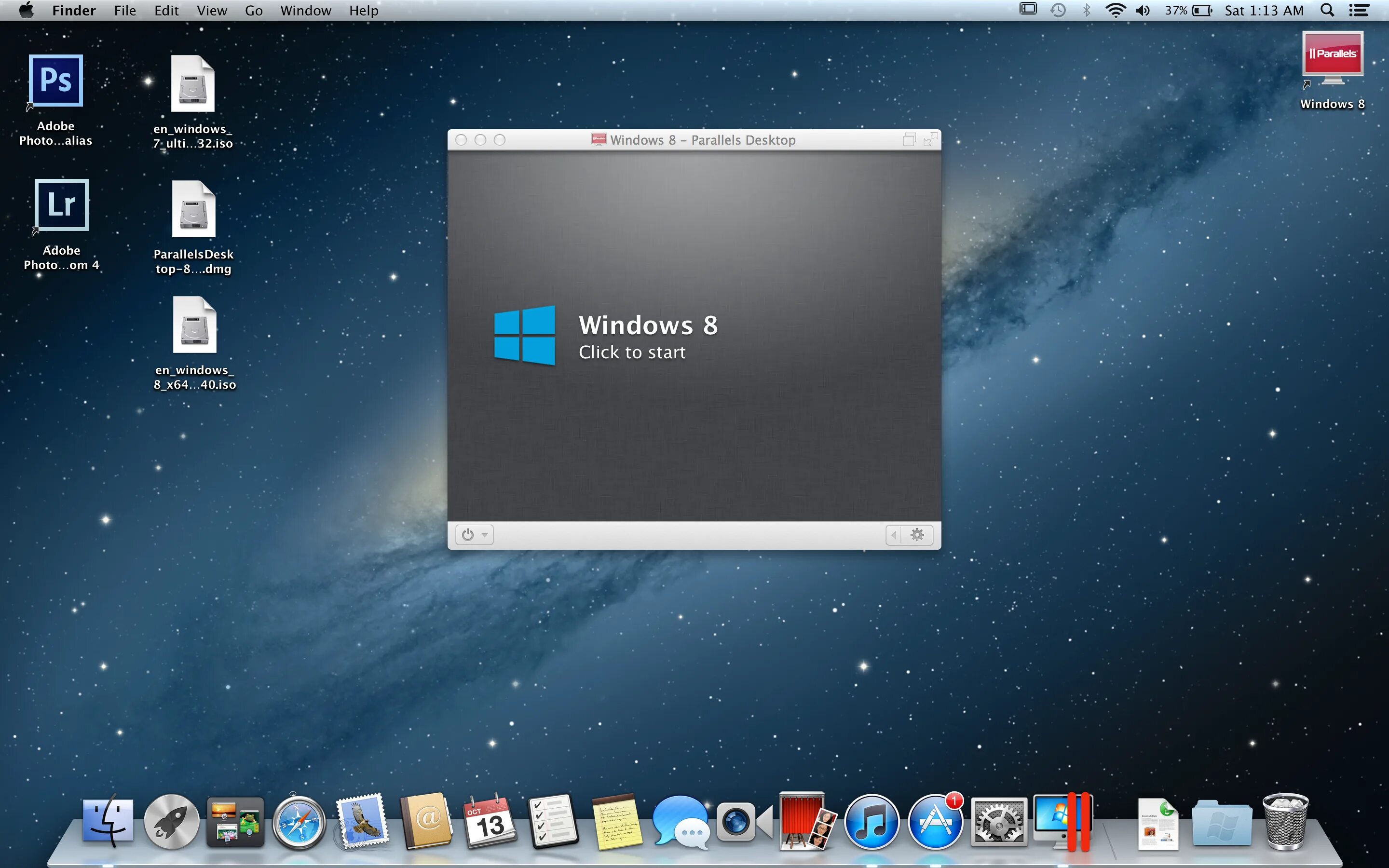Image resolution: width=1389 pixels, height=868 pixels.
Task: Open the Edit menu
Action: tap(166, 10)
